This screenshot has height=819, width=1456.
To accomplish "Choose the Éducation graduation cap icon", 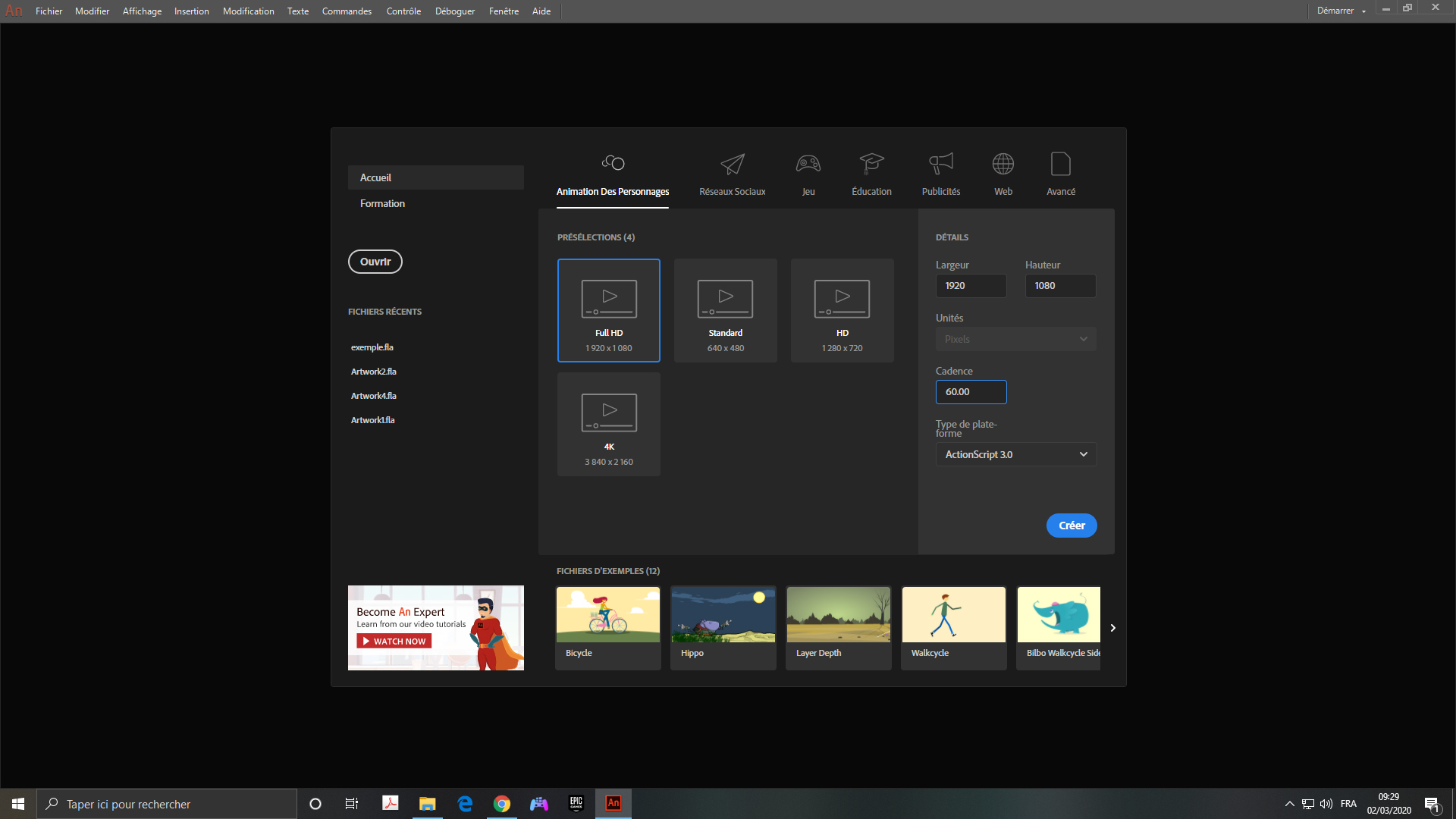I will pyautogui.click(x=871, y=165).
